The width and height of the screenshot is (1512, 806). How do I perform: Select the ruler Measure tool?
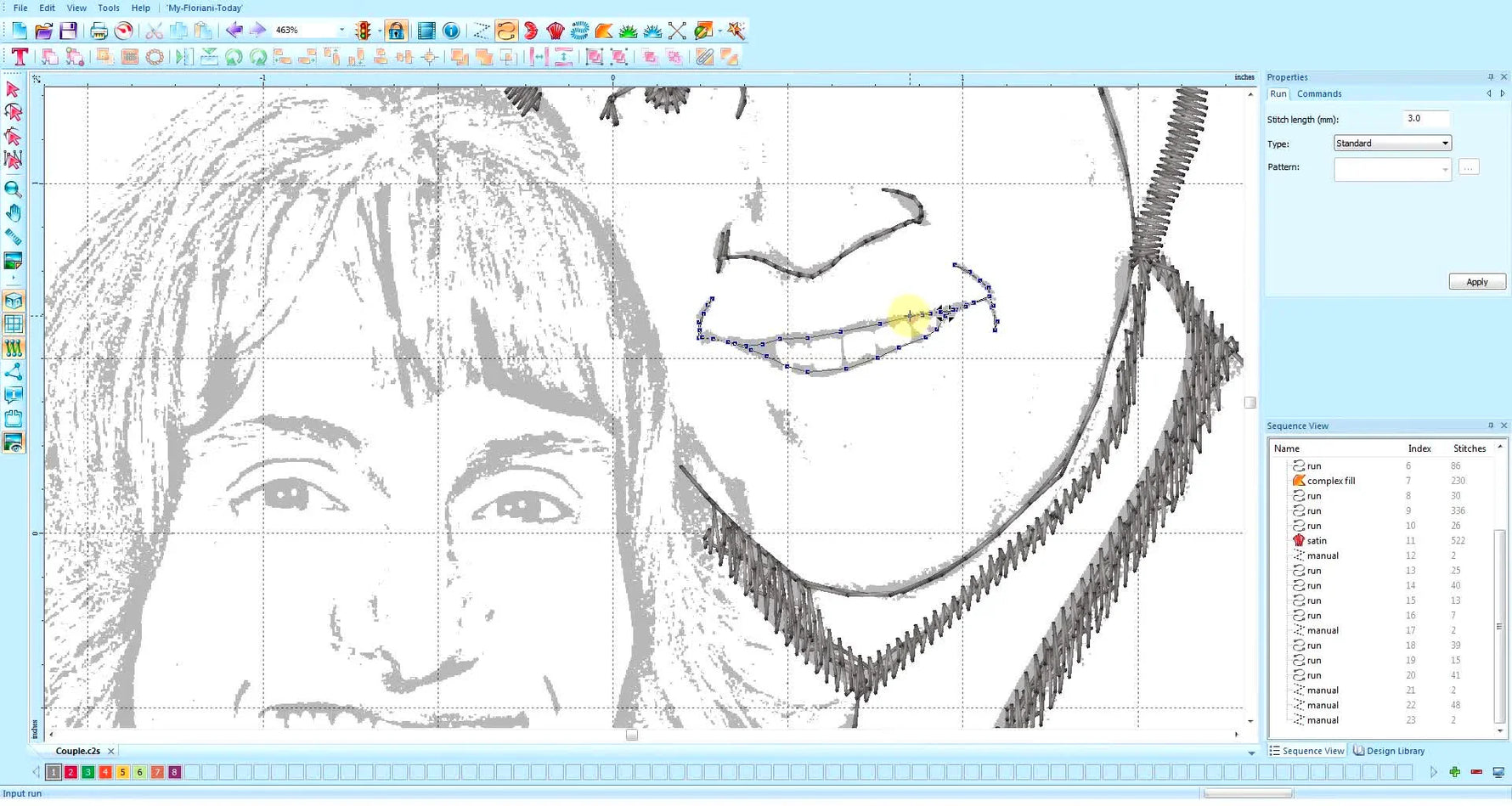[13, 237]
